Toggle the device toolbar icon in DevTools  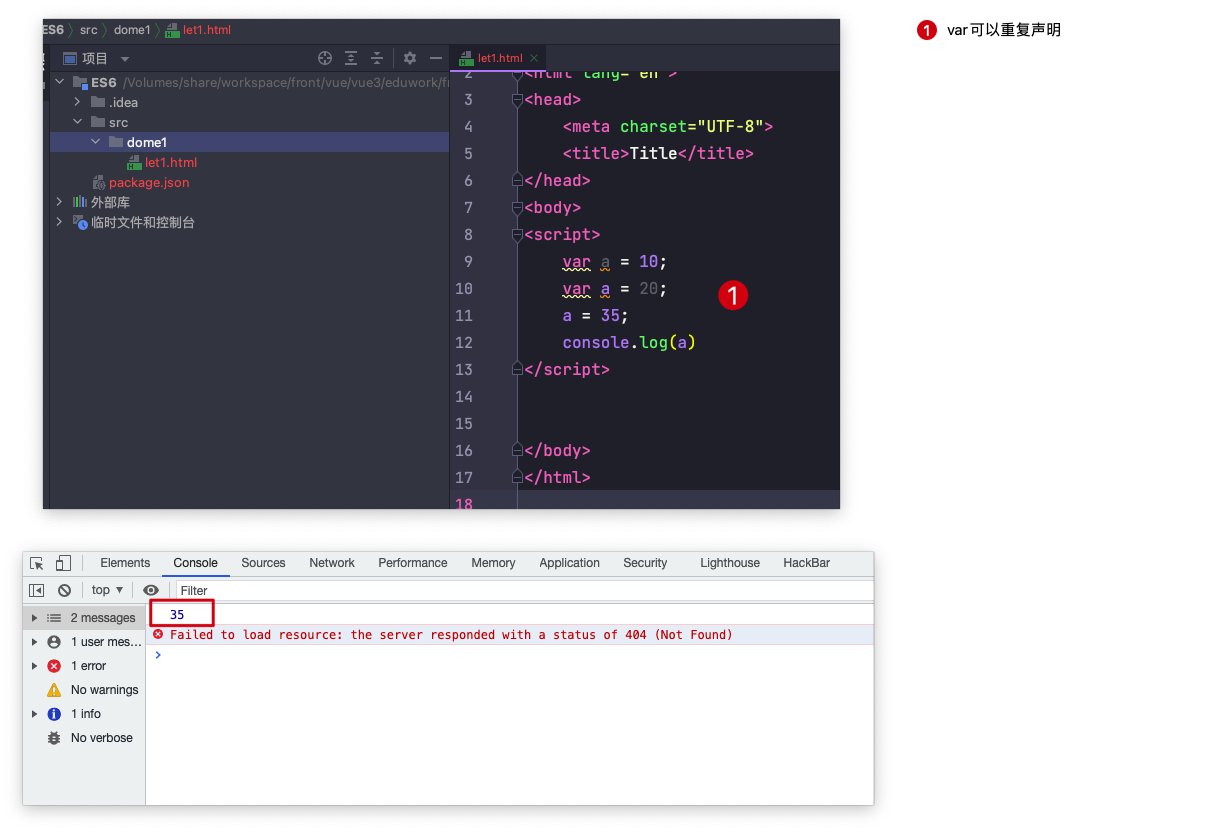coord(63,563)
